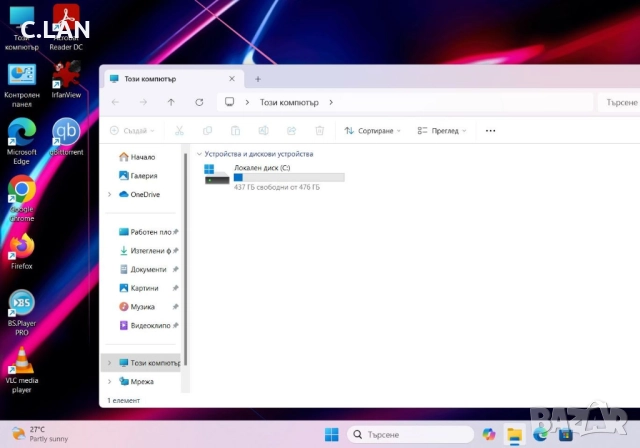Click the Delete trash icon

(319, 131)
